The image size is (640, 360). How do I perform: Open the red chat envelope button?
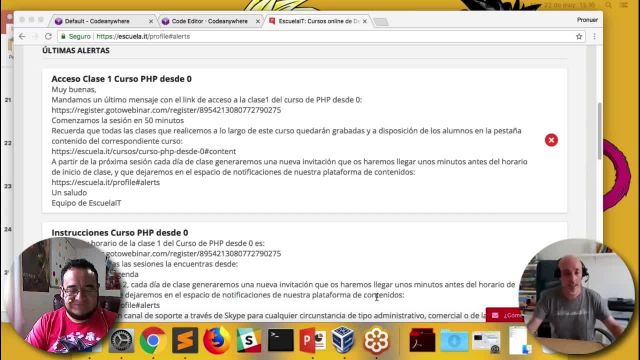point(504,315)
